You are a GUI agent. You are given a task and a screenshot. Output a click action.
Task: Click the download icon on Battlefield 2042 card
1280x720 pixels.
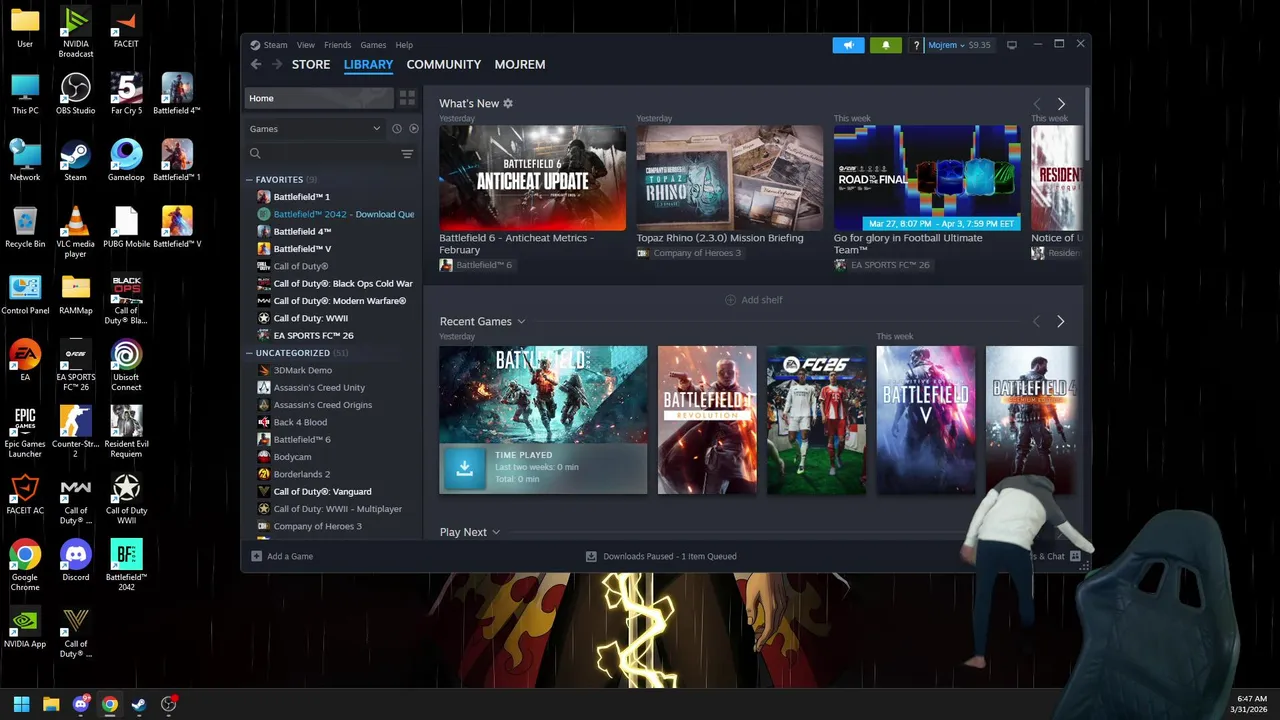coord(464,467)
